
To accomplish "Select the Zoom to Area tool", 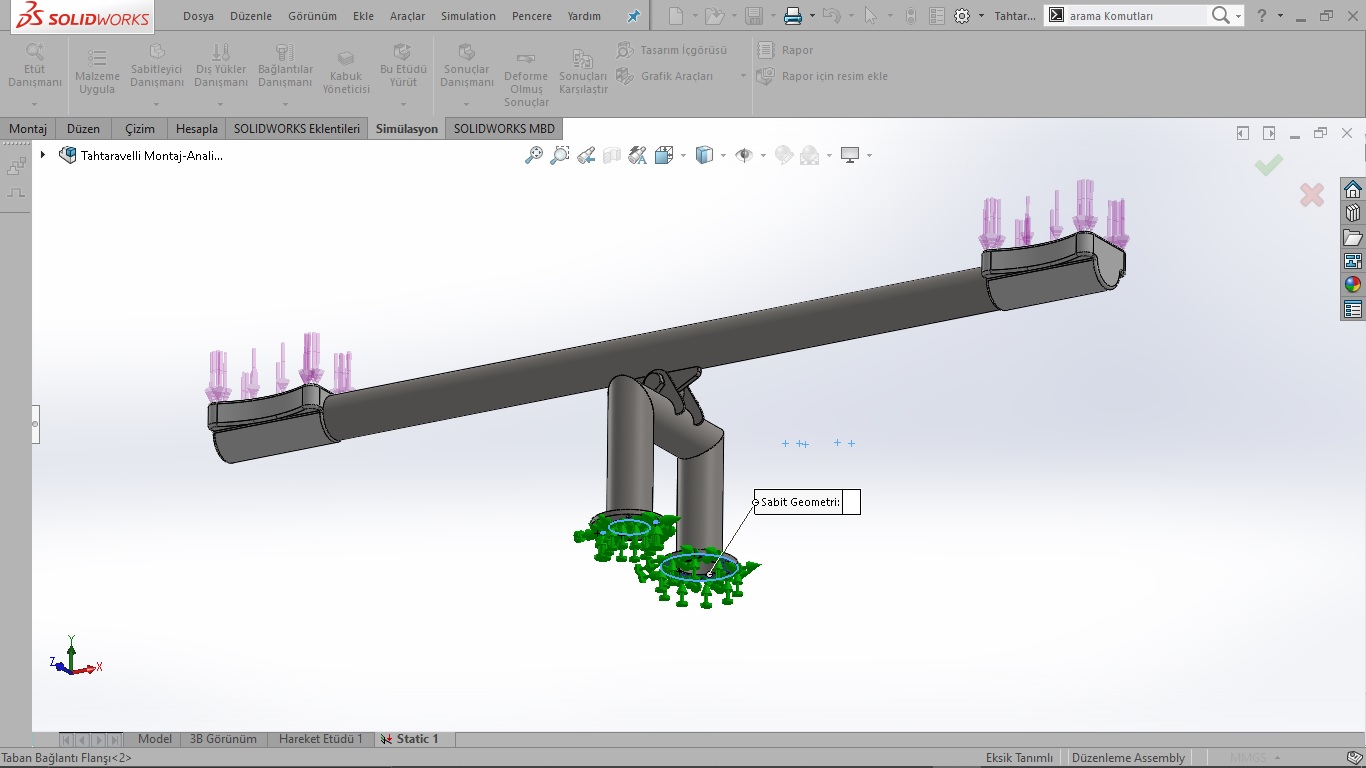I will (x=560, y=155).
